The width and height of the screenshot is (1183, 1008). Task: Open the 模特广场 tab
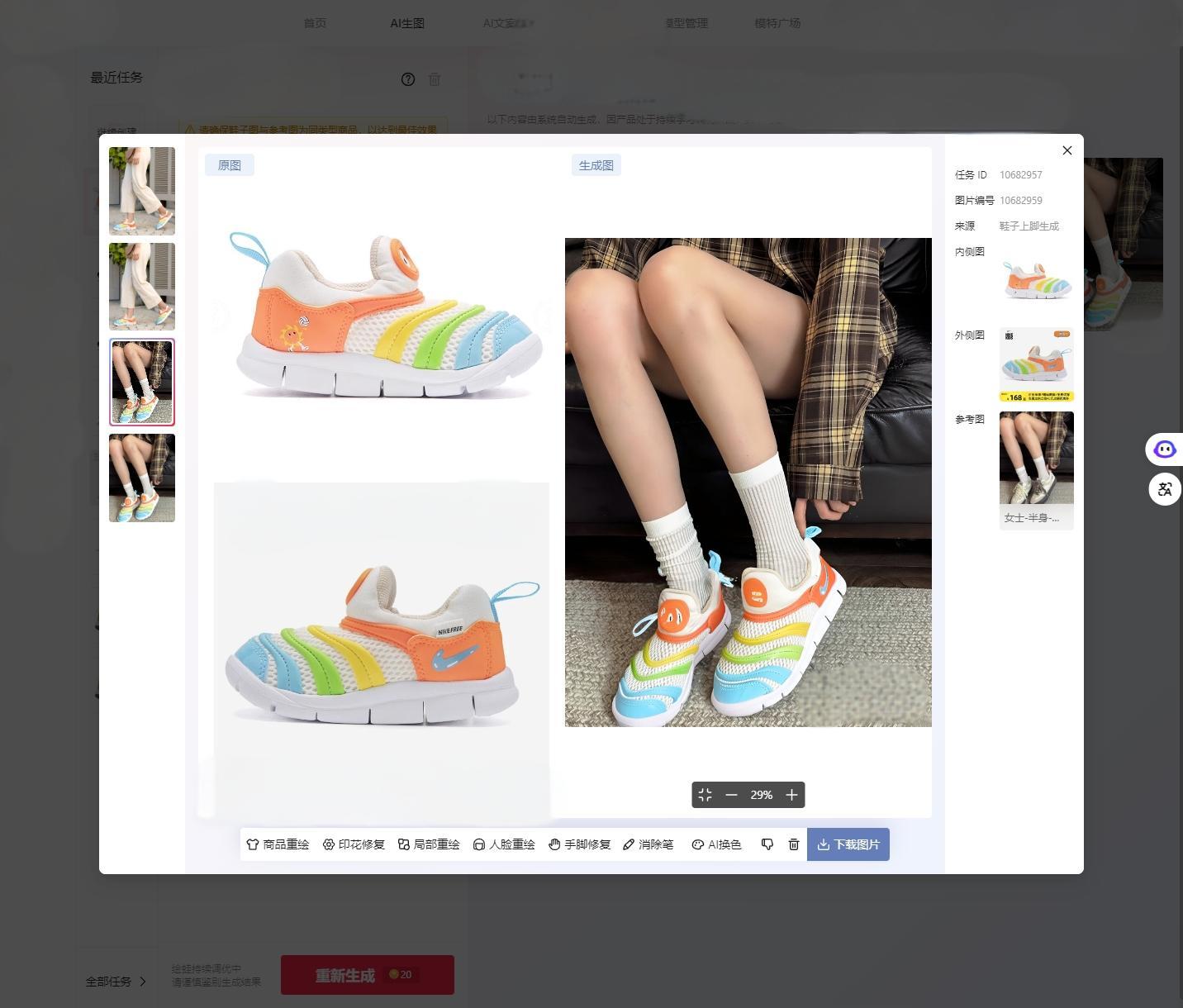(x=777, y=23)
